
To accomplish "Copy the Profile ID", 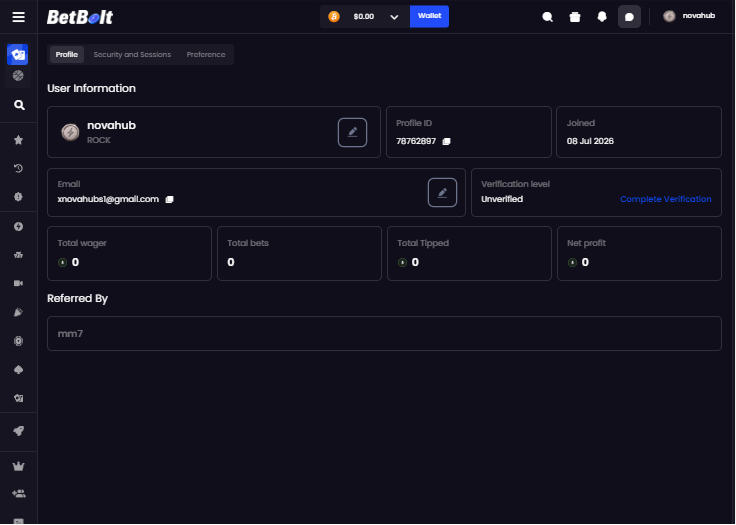I will (446, 141).
